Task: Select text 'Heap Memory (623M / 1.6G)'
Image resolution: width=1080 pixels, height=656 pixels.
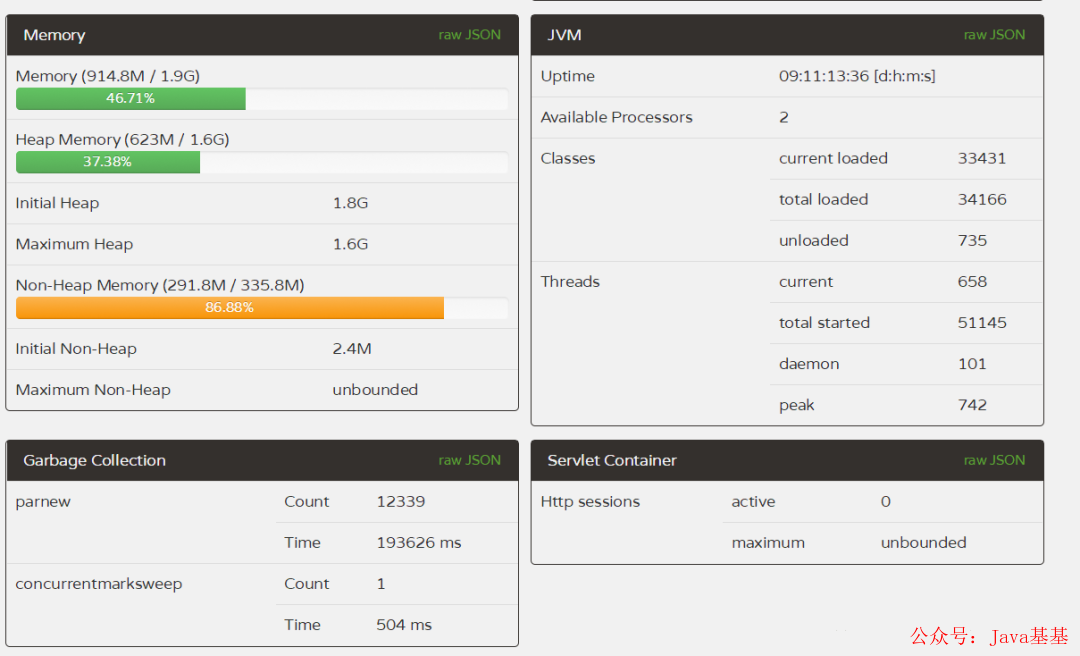Action: [122, 139]
